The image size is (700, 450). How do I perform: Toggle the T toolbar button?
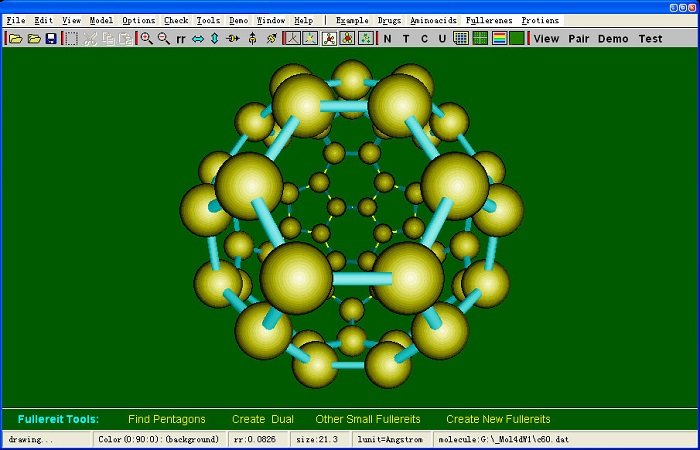(406, 39)
